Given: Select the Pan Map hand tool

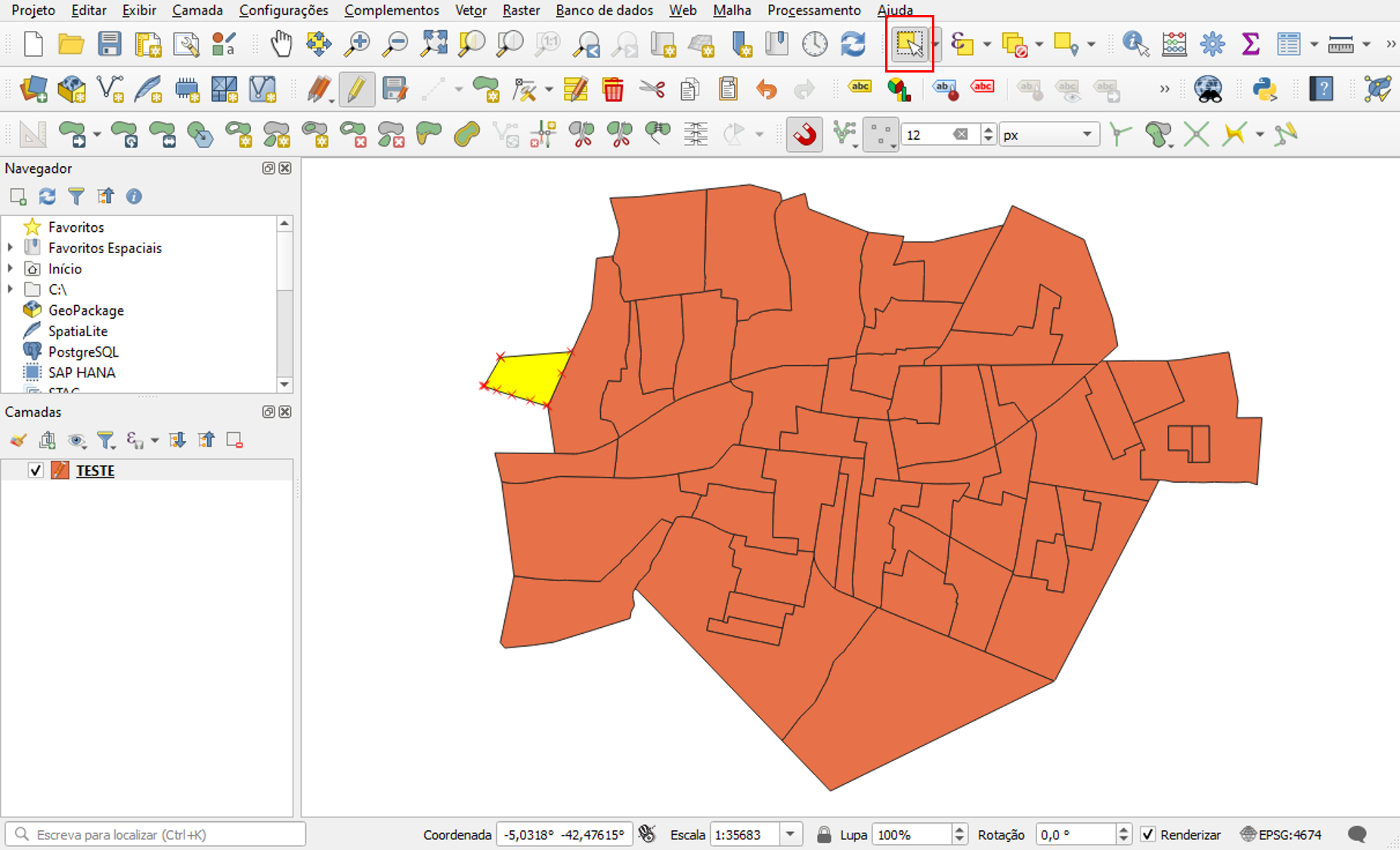Looking at the screenshot, I should pyautogui.click(x=281, y=45).
